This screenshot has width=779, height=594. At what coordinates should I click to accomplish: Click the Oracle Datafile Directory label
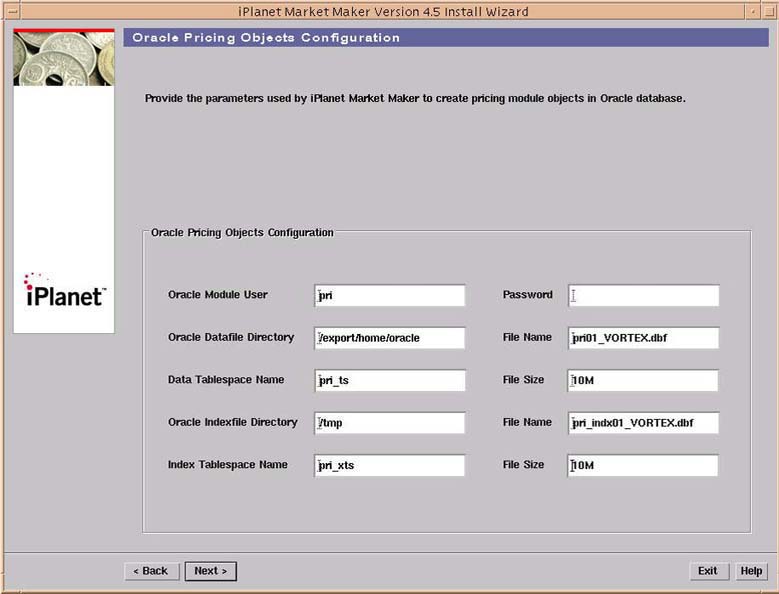[x=231, y=337]
